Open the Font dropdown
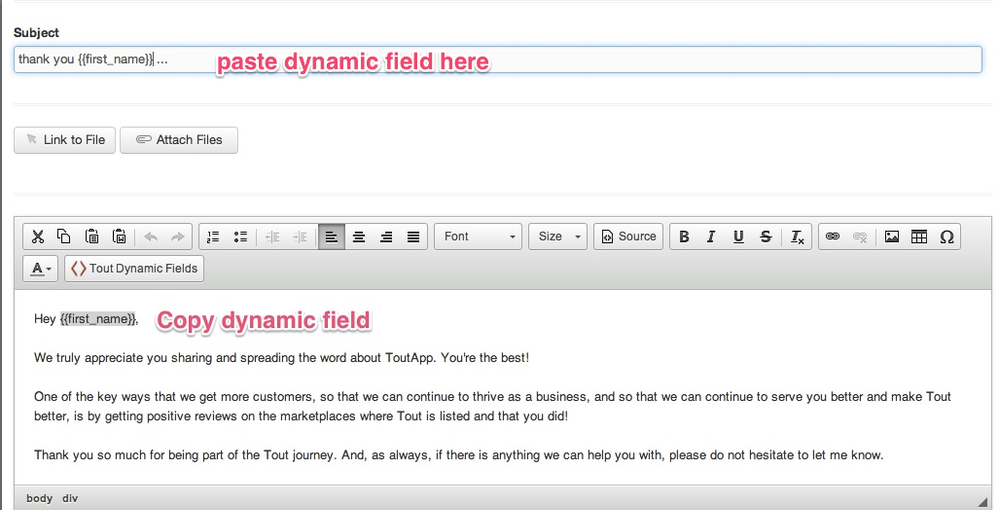Image resolution: width=999 pixels, height=510 pixels. (481, 237)
